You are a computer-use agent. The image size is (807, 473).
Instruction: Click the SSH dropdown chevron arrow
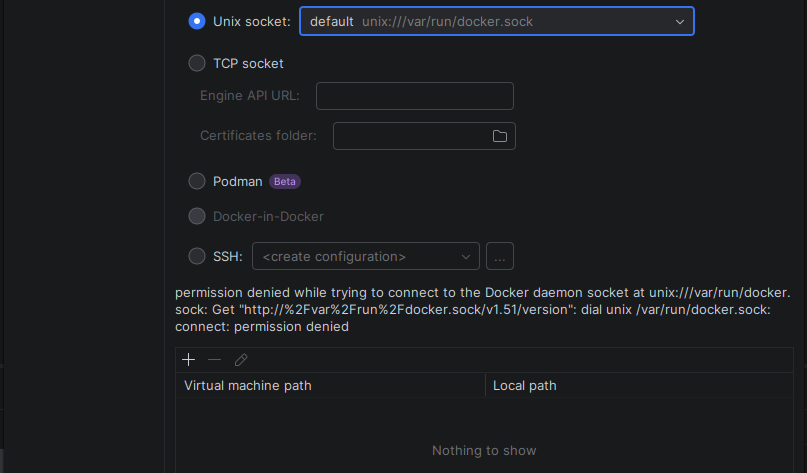point(466,256)
